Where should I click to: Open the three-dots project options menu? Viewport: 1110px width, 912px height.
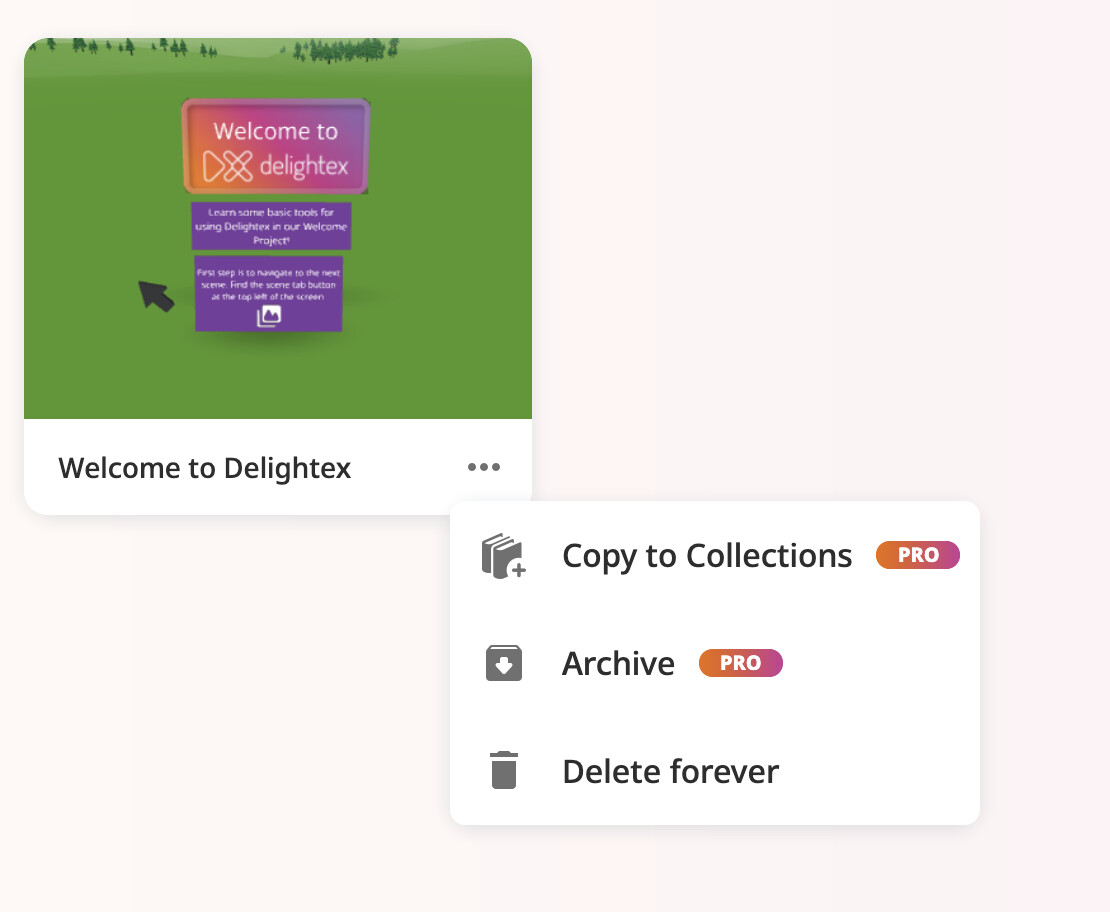click(x=484, y=467)
